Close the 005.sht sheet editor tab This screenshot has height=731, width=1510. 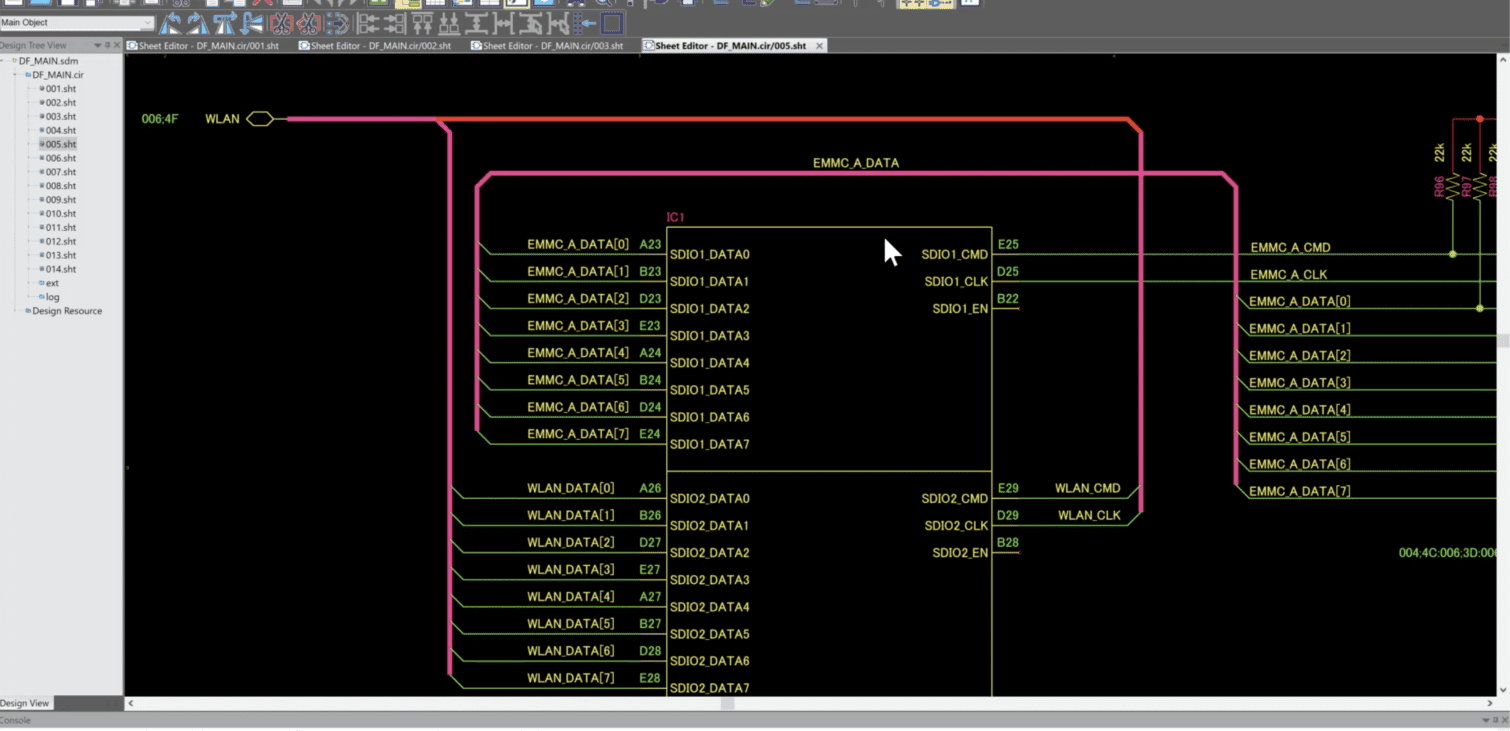point(820,46)
